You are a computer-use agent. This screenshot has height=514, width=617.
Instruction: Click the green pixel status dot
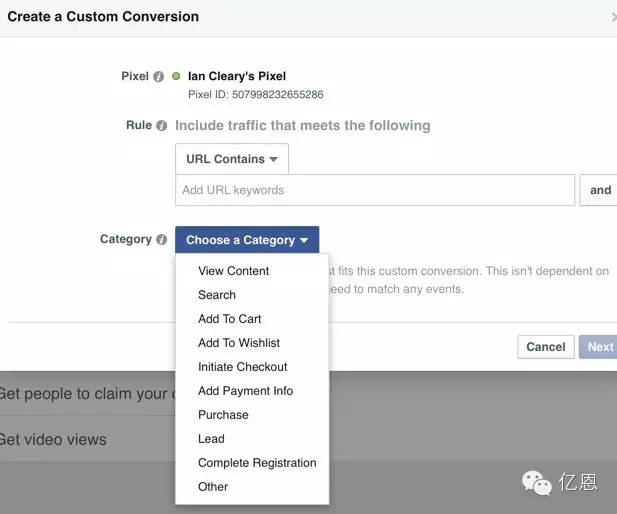click(176, 76)
